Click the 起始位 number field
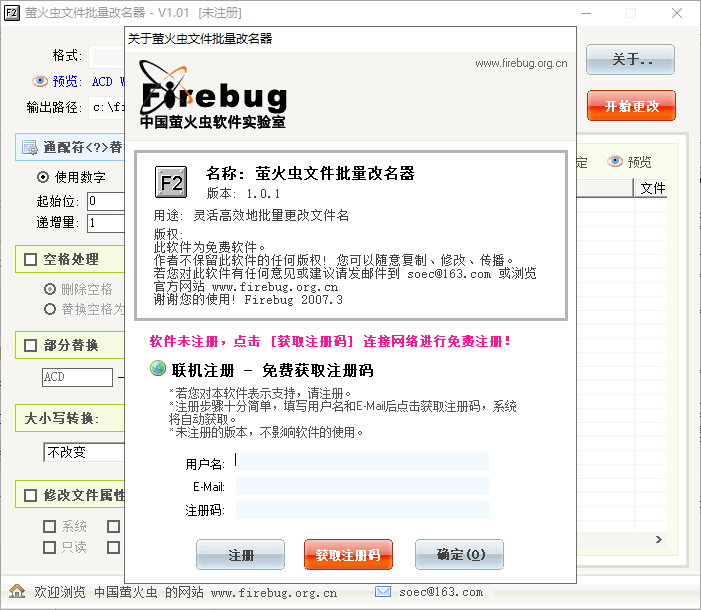This screenshot has height=610, width=701. coord(106,201)
